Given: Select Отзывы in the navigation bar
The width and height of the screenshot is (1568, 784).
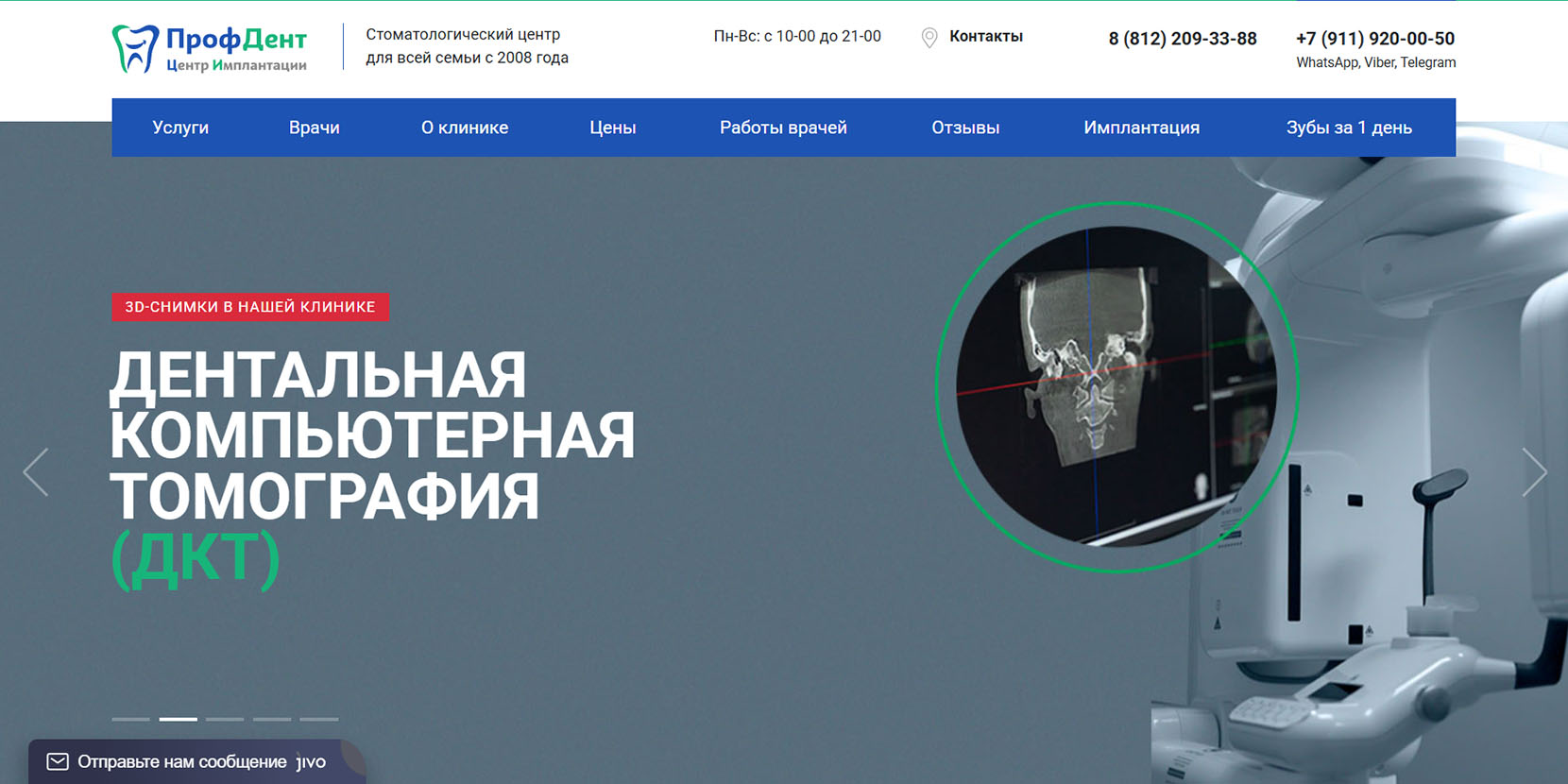Looking at the screenshot, I should (964, 128).
